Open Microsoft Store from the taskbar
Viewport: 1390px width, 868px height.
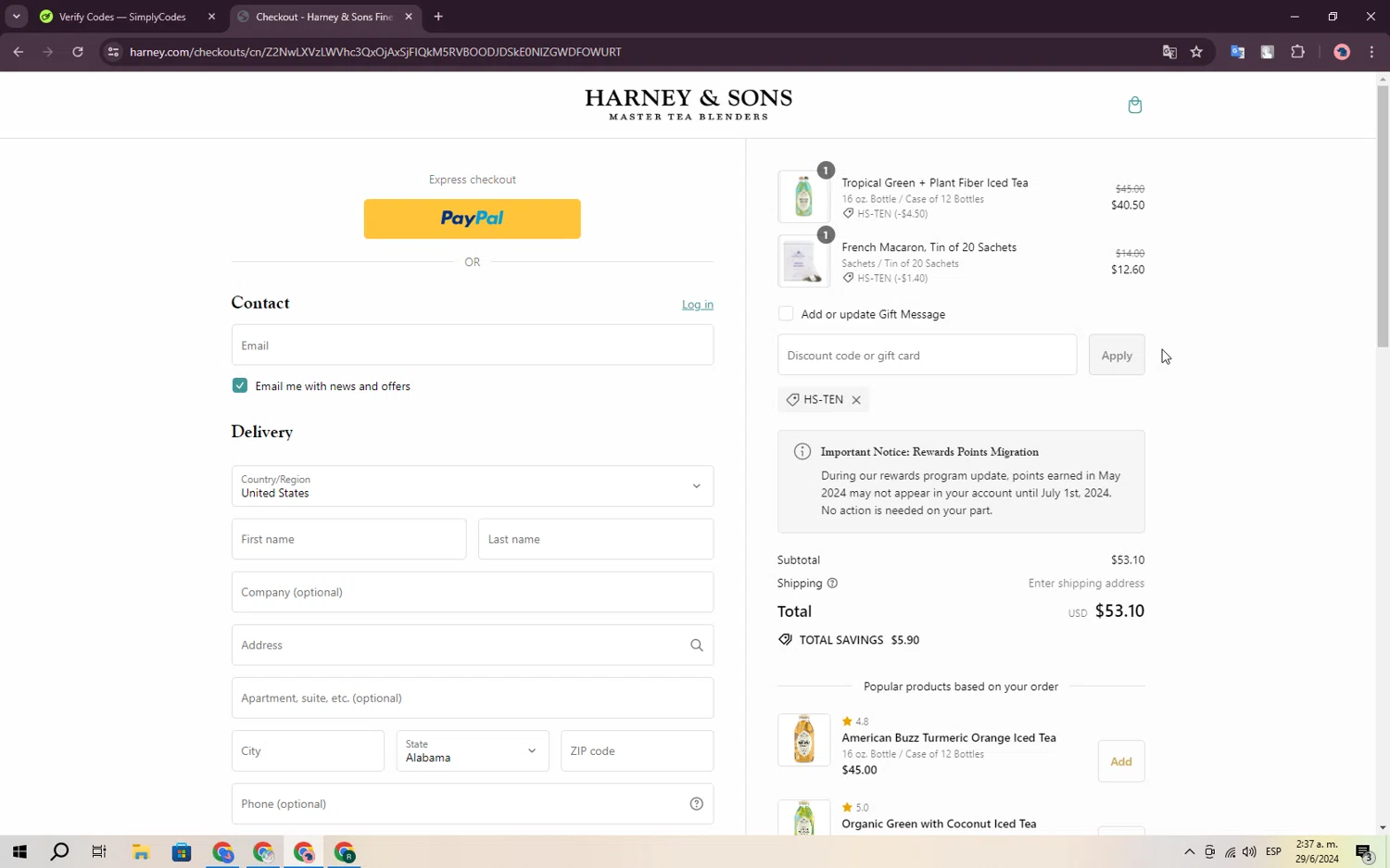pos(182,852)
